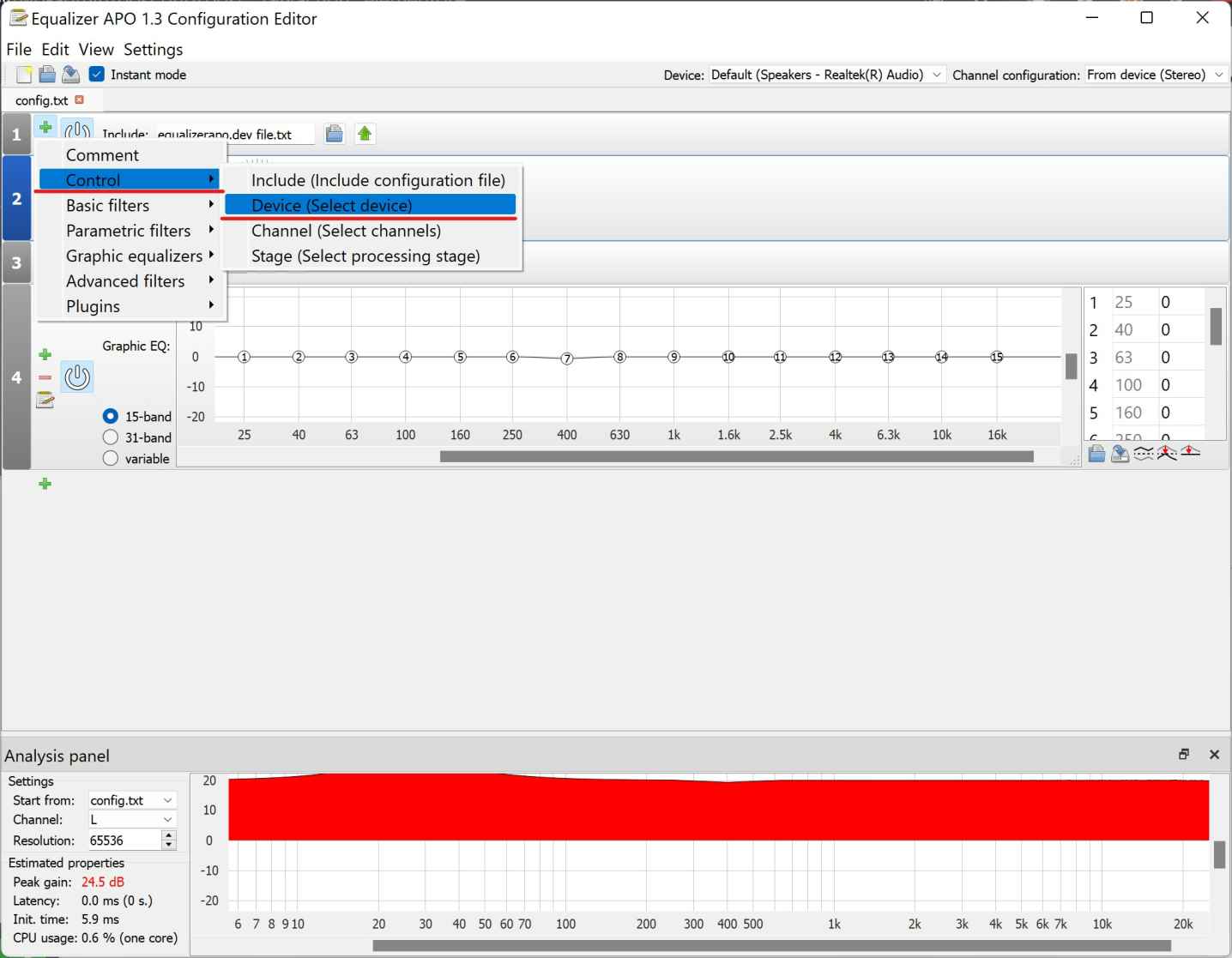Open the Channel configuration dropdown
Viewport: 1232px width, 958px height.
1220,75
